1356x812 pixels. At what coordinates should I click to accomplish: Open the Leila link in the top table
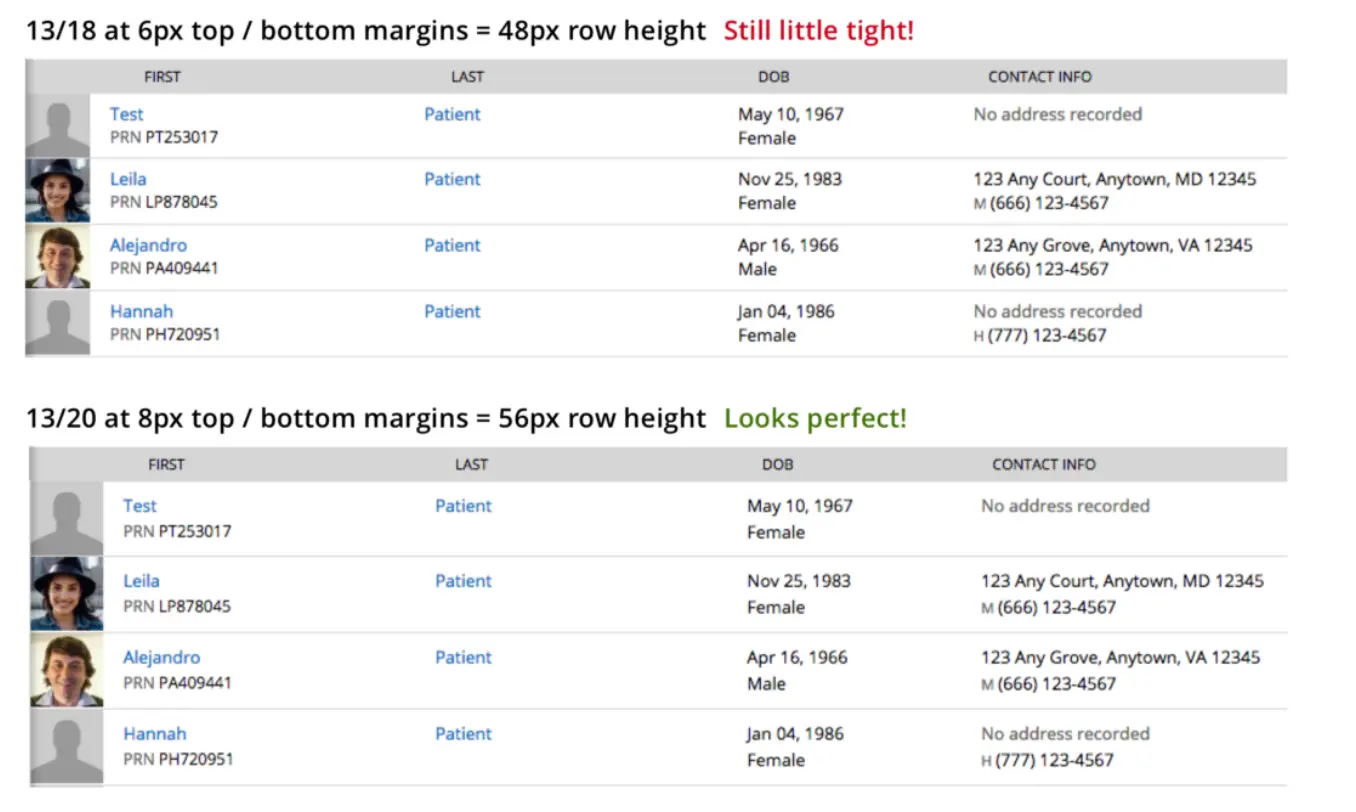point(128,179)
